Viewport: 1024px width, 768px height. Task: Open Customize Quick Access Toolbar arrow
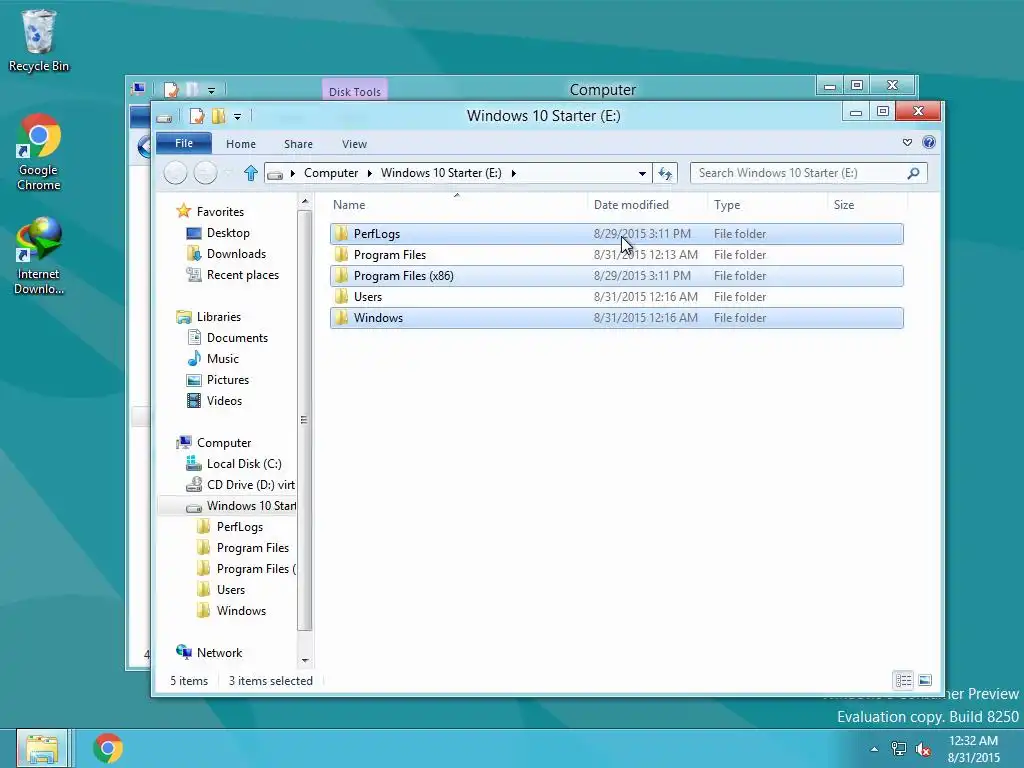point(238,117)
